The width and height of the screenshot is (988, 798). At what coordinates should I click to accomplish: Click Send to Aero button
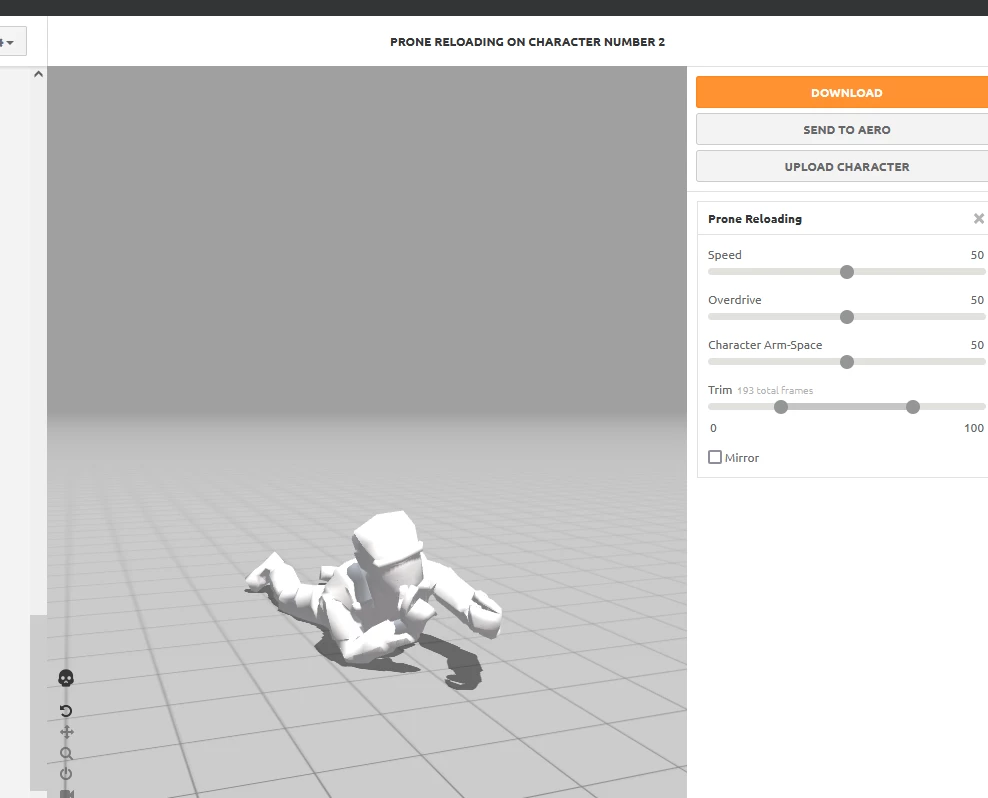tap(842, 130)
